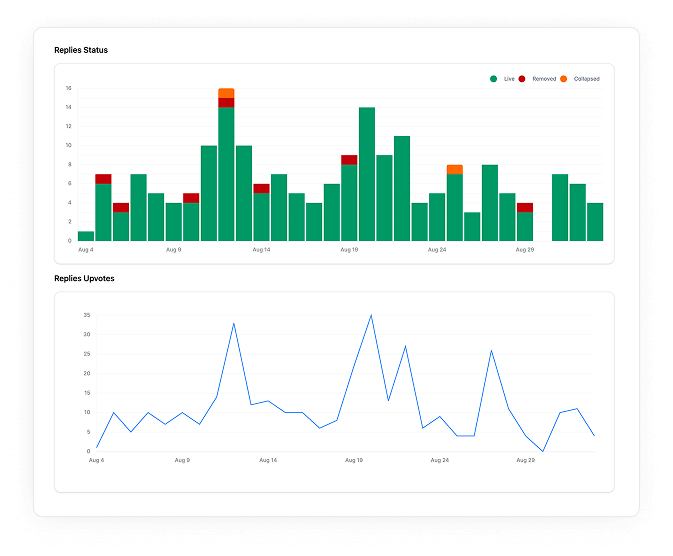
Task: Select the last green bar in Replies Status
Action: pos(595,222)
